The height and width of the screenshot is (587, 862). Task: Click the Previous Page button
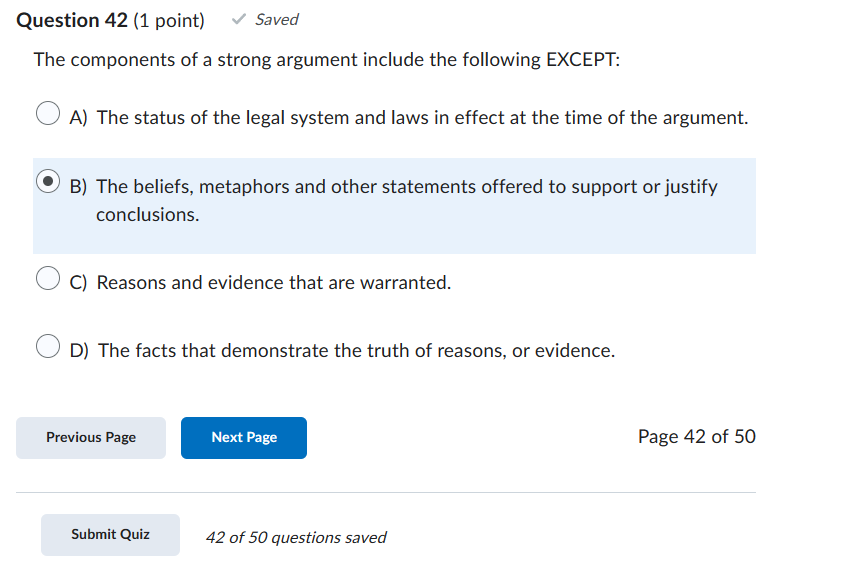pyautogui.click(x=90, y=437)
